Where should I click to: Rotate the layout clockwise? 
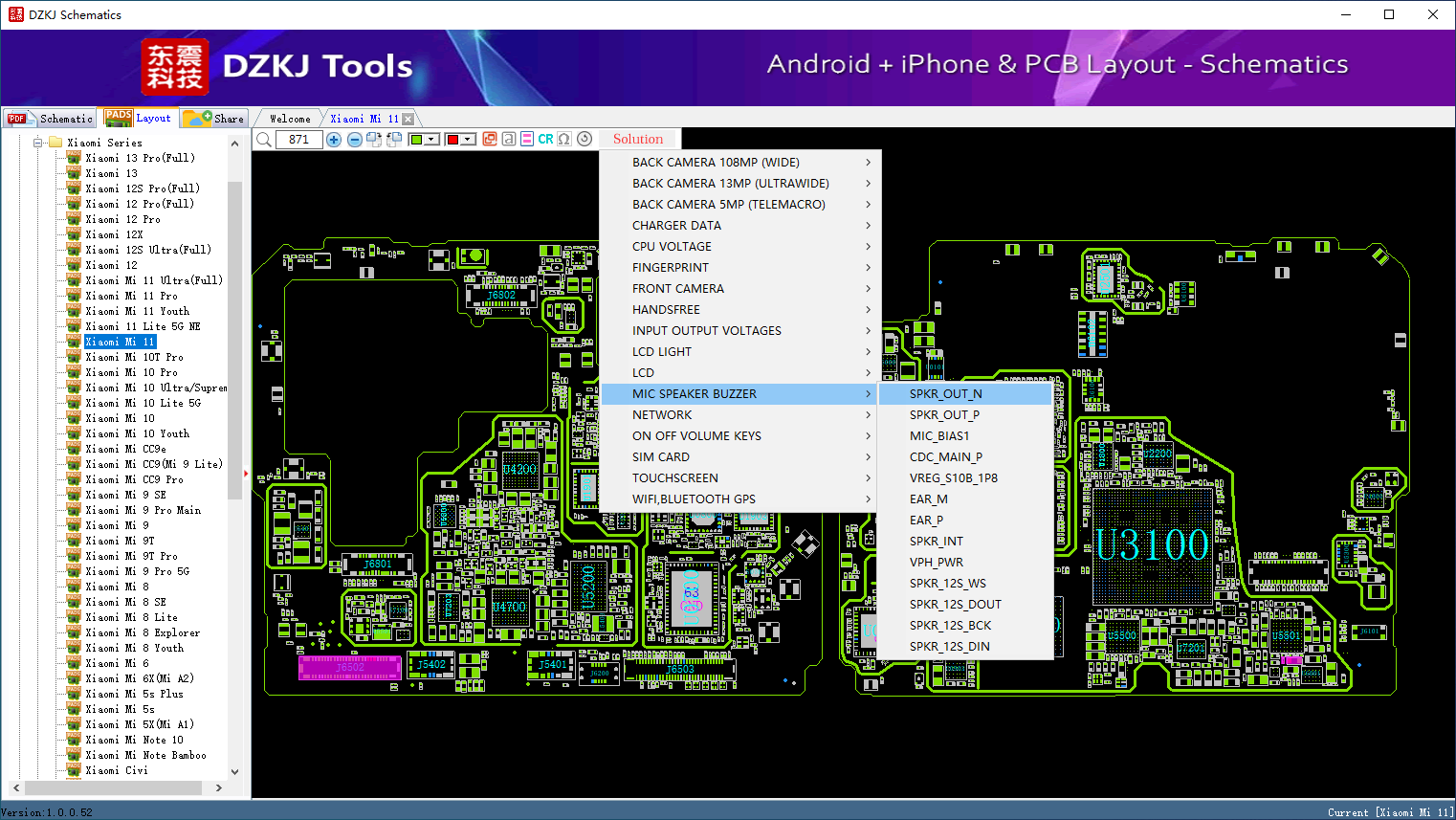tap(374, 140)
